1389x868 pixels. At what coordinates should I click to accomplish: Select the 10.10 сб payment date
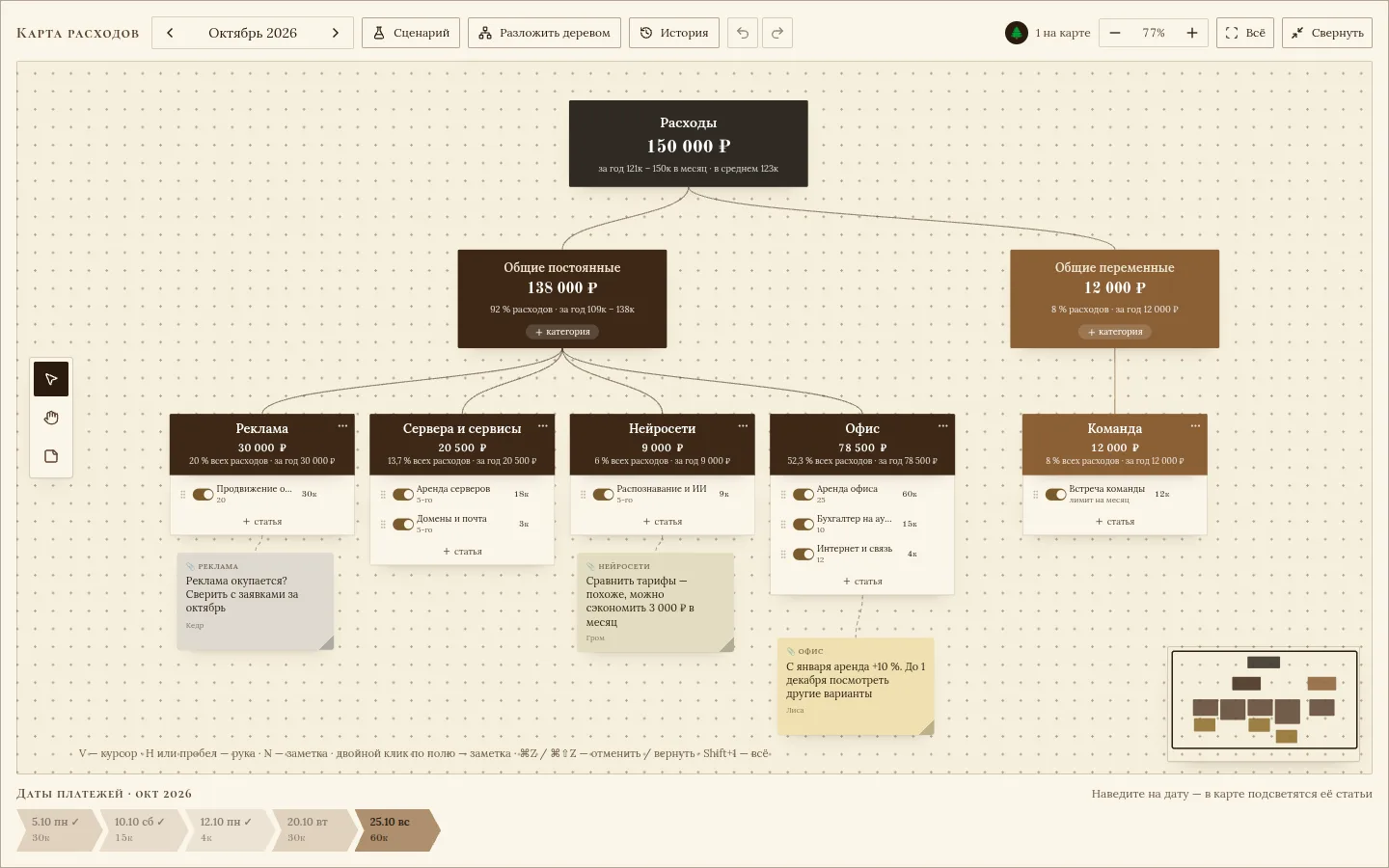point(143,829)
